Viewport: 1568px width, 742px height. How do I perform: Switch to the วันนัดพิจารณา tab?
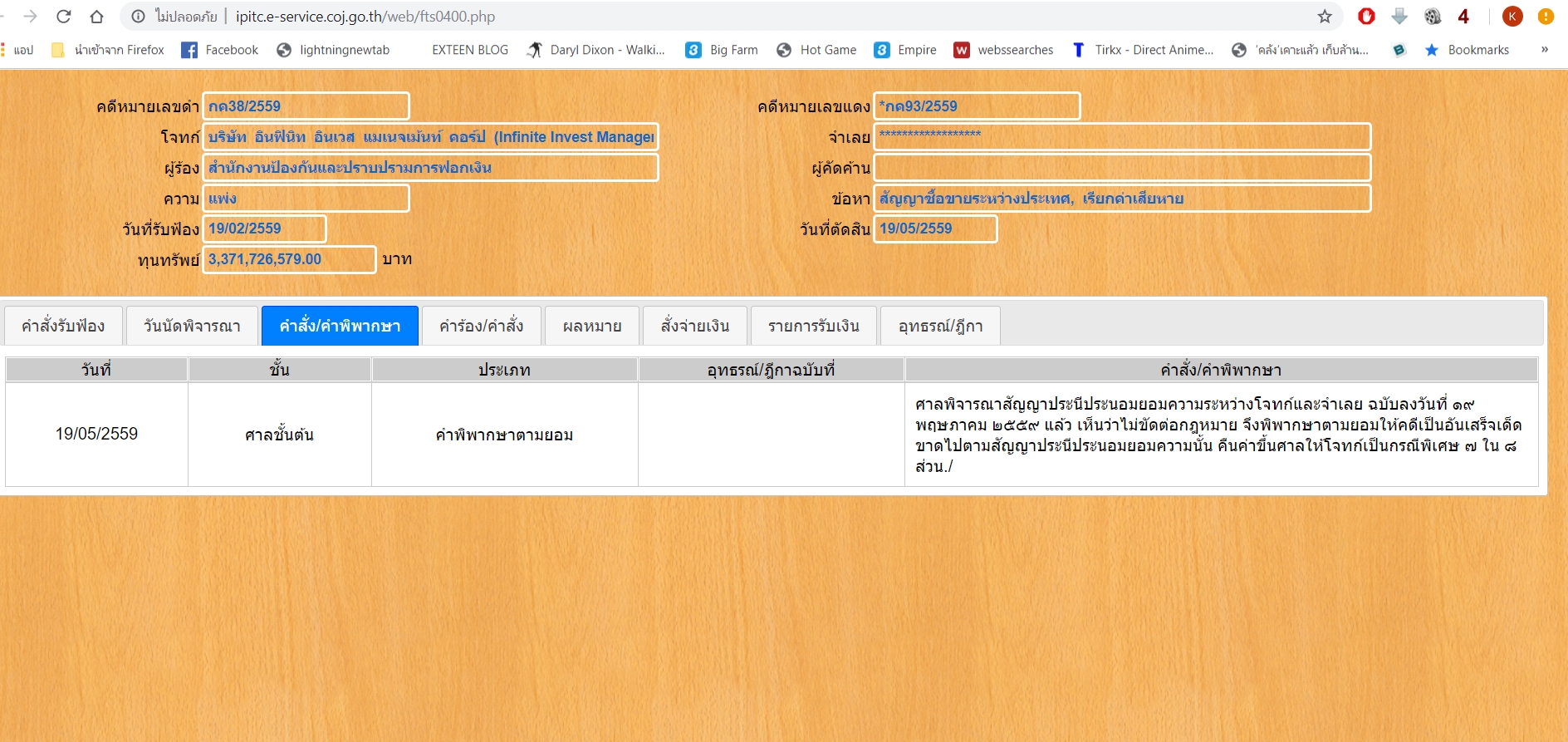click(192, 326)
